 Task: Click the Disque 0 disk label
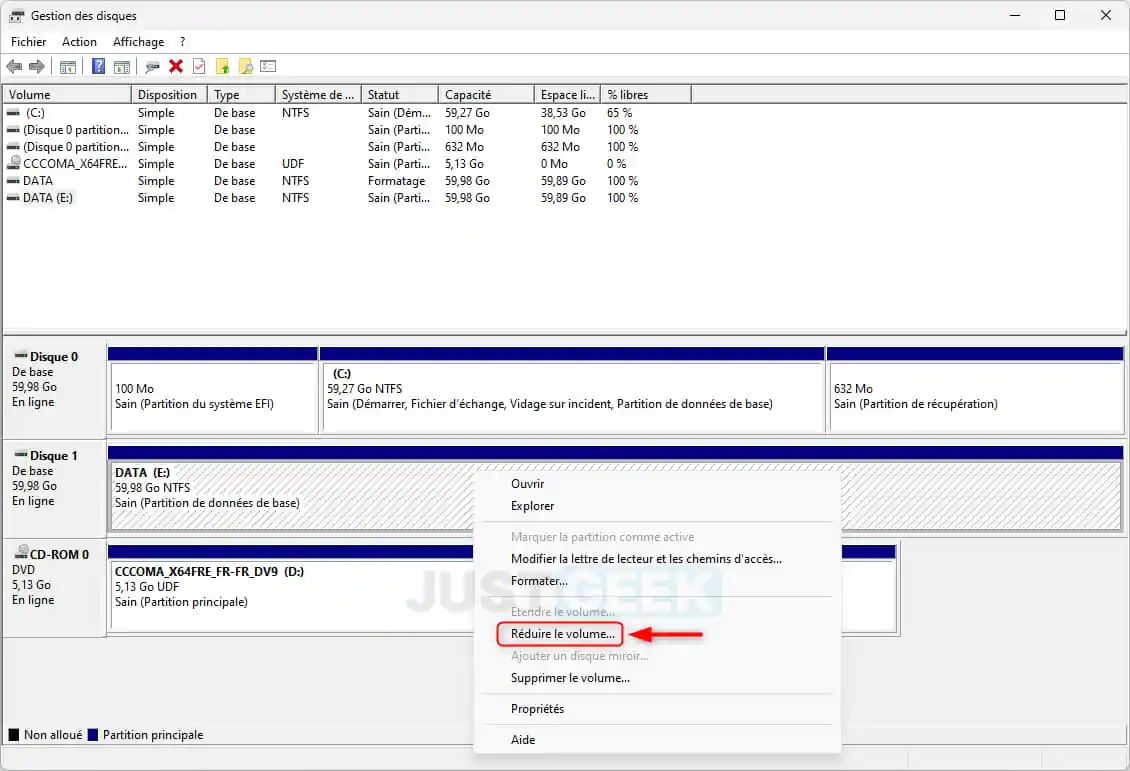[54, 357]
